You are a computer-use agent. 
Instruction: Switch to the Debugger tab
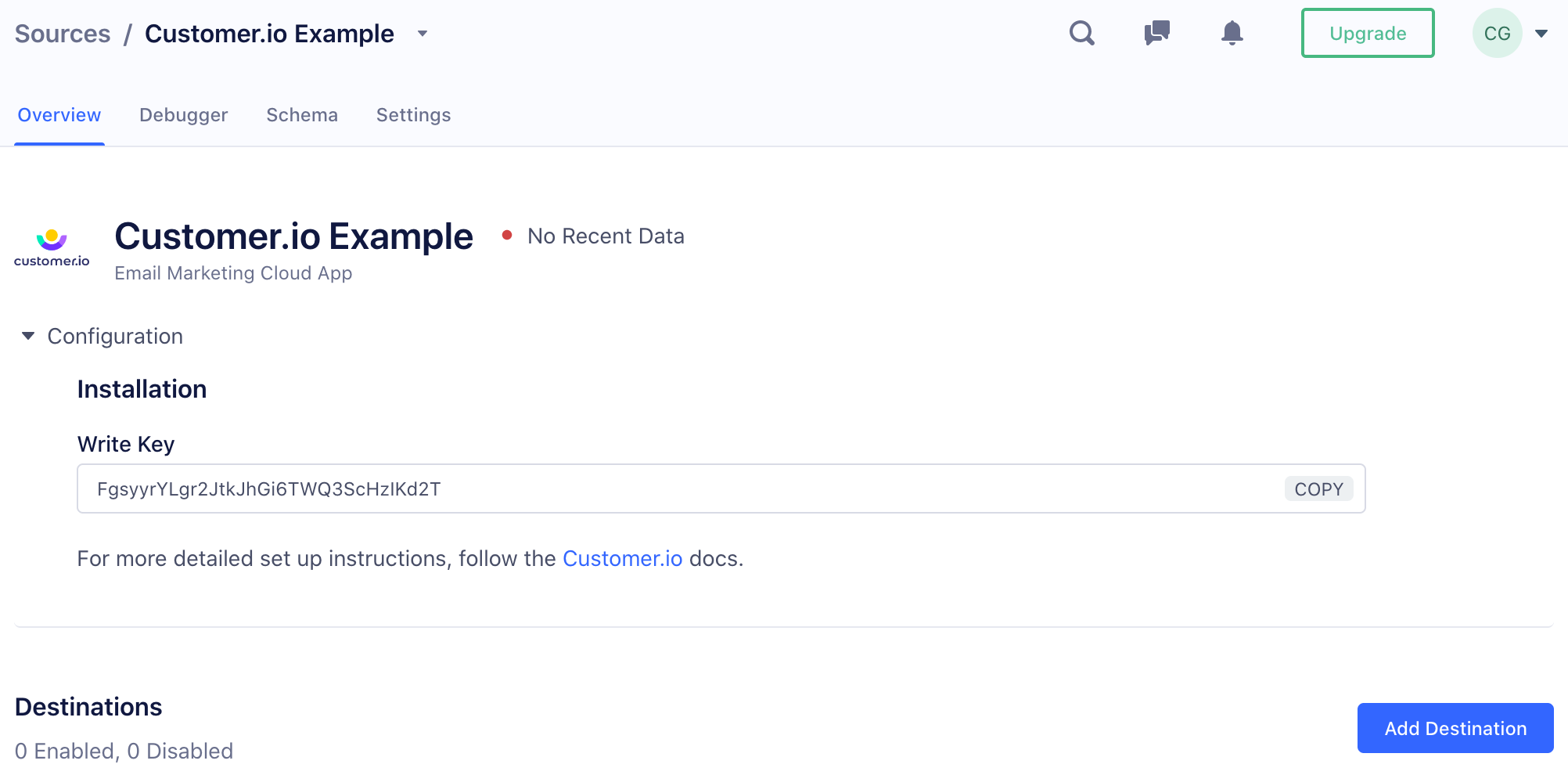tap(184, 115)
